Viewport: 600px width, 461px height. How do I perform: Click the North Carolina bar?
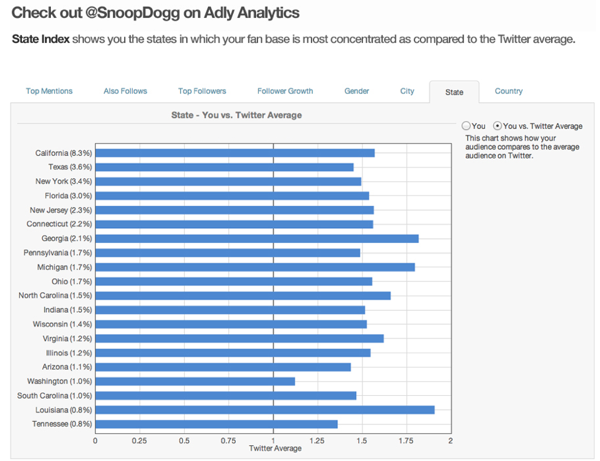pyautogui.click(x=243, y=296)
